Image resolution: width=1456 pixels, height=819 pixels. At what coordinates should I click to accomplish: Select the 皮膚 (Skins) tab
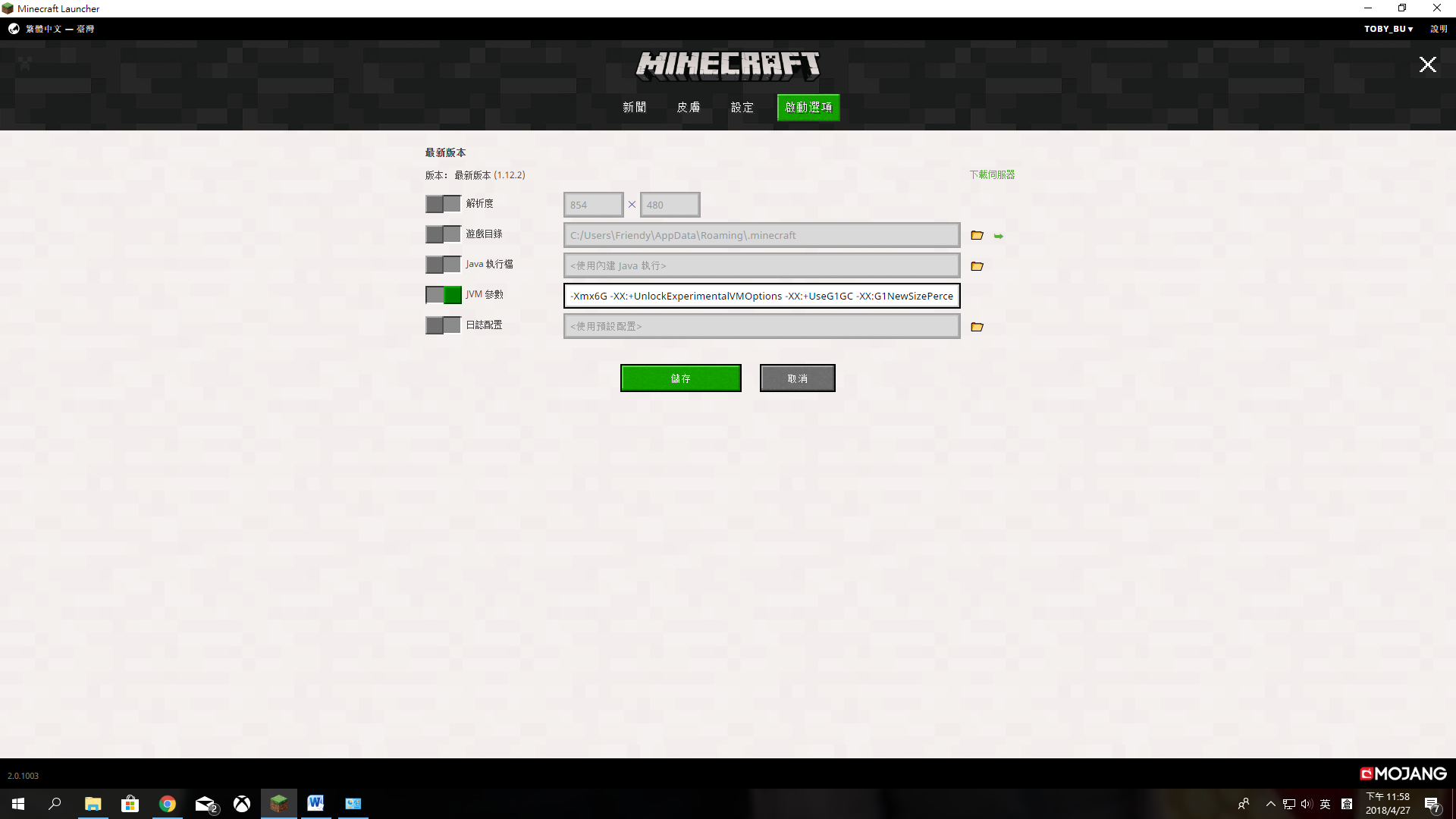pyautogui.click(x=688, y=107)
